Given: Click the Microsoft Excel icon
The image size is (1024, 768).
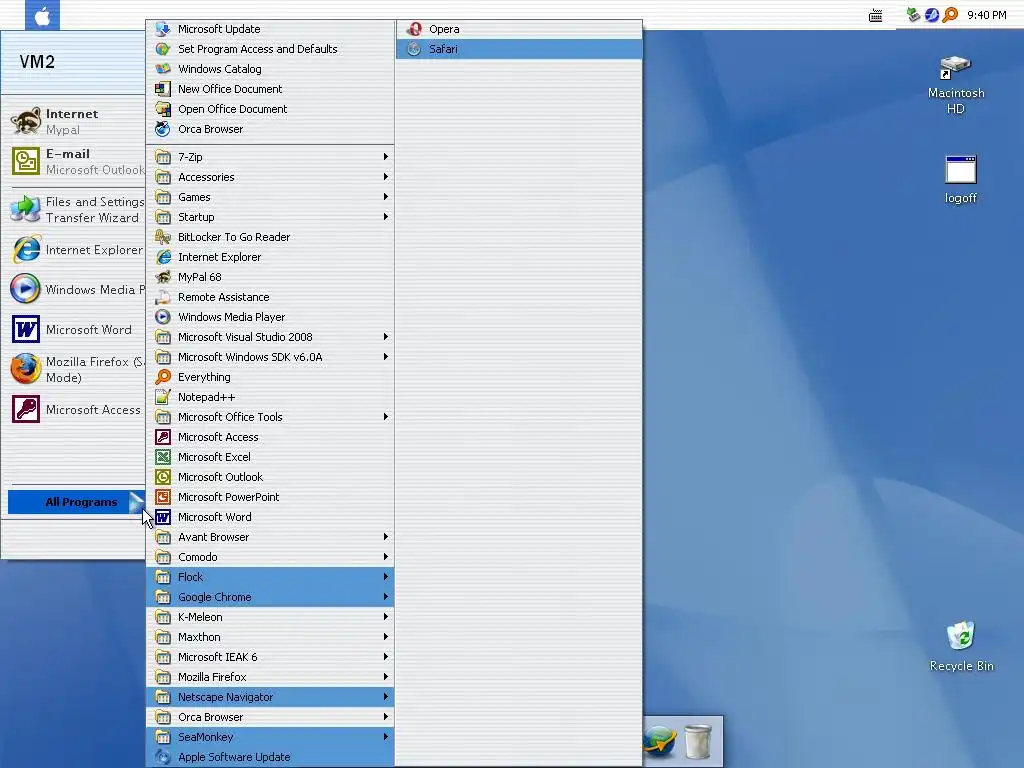Looking at the screenshot, I should pyautogui.click(x=163, y=457).
